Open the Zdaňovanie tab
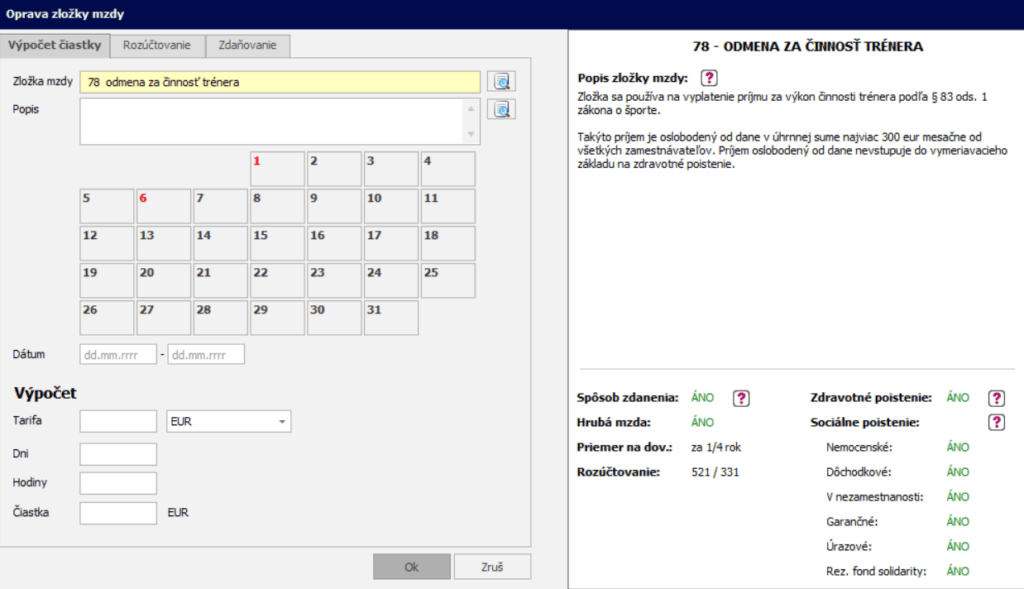Viewport: 1024px width, 589px height. (x=248, y=46)
